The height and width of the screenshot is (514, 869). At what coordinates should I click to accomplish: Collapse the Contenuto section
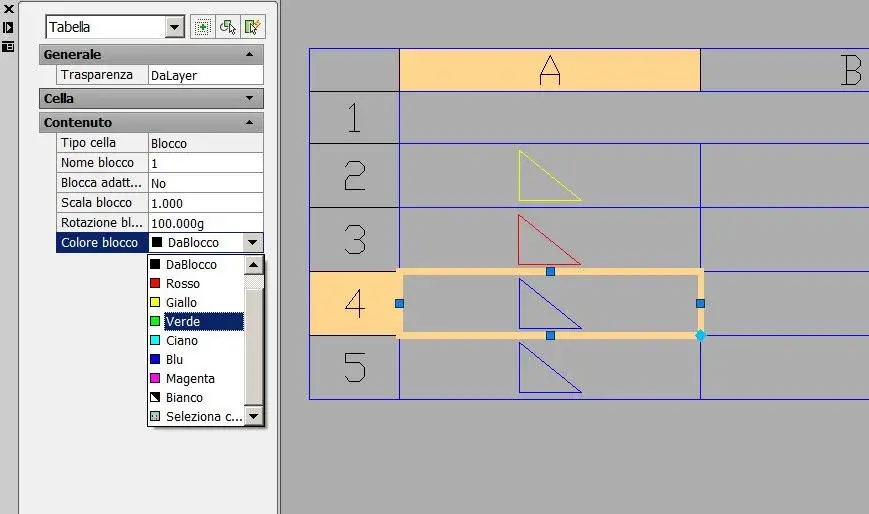point(249,123)
